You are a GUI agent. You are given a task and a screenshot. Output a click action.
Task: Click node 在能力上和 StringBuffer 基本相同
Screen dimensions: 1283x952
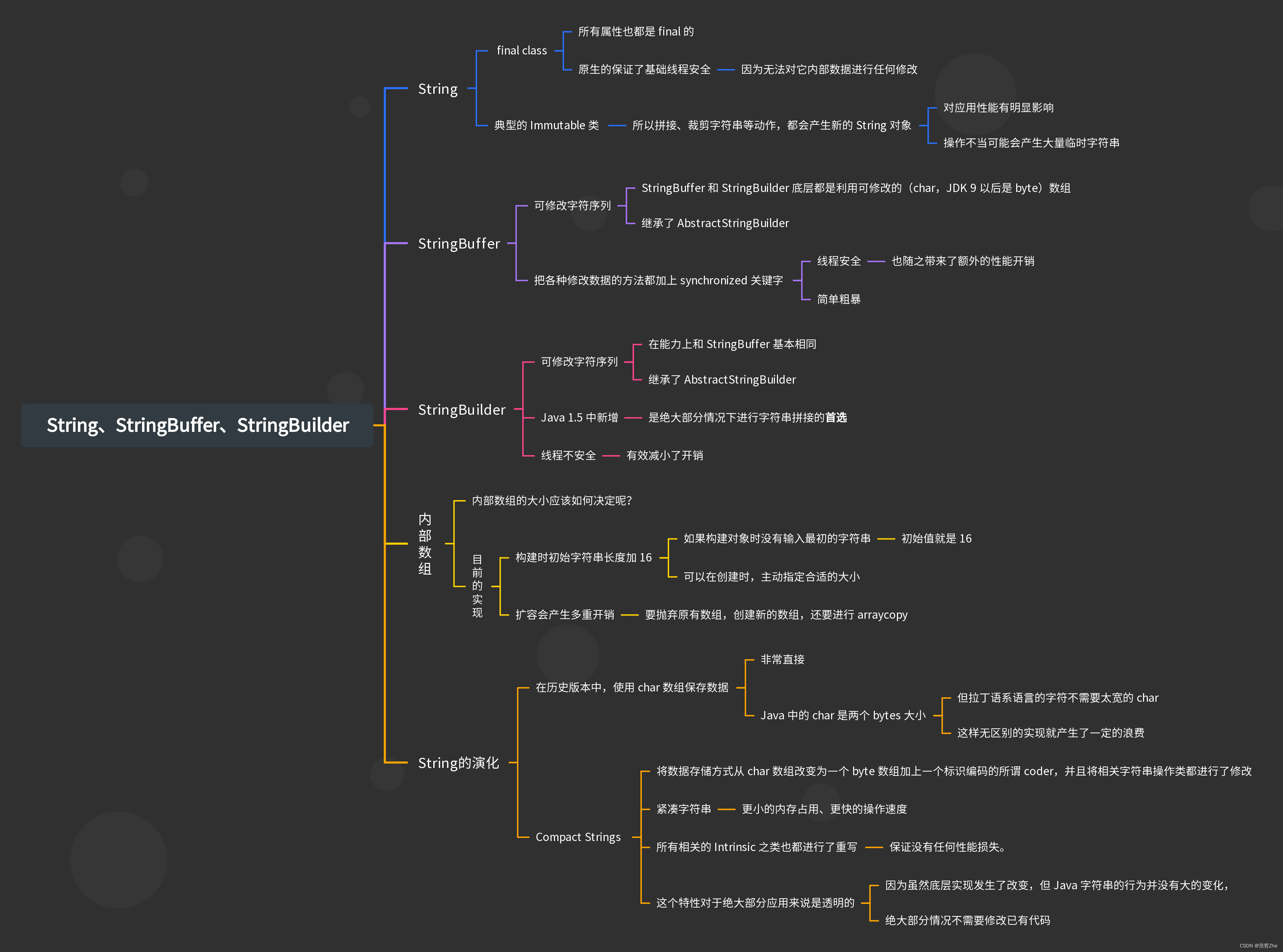[x=732, y=344]
